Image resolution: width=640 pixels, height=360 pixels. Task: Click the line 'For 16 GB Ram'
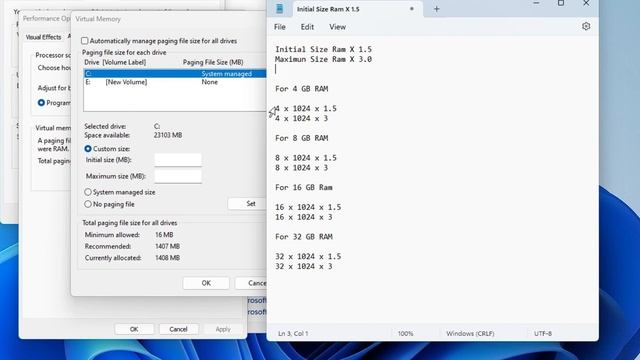304,187
